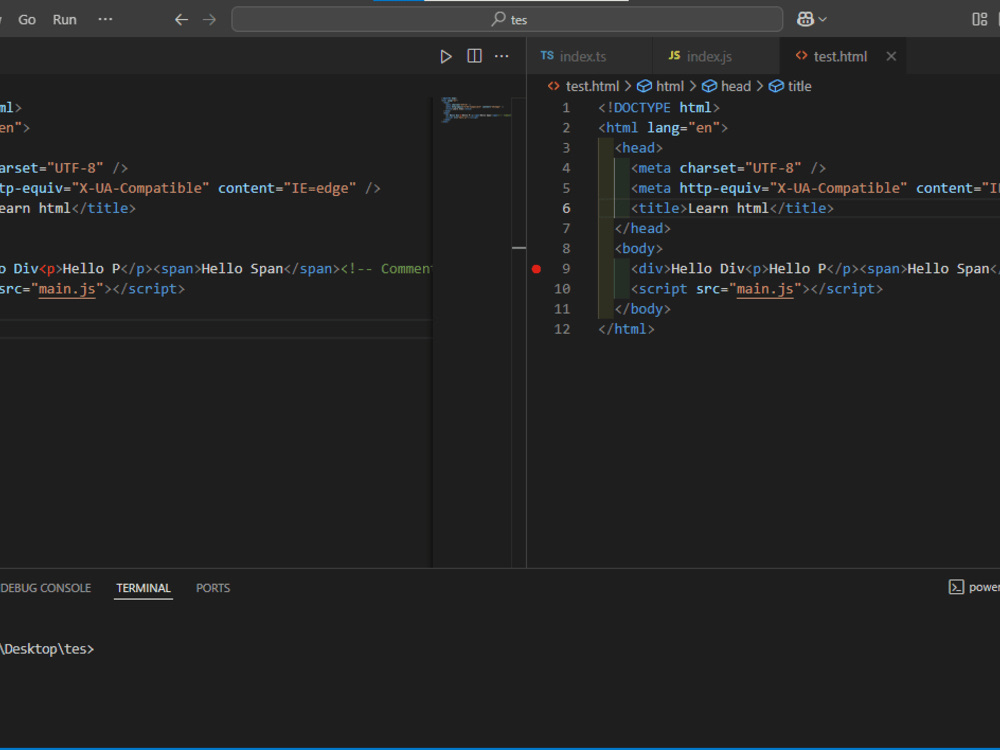Click the main.js link in left editor

(x=67, y=289)
